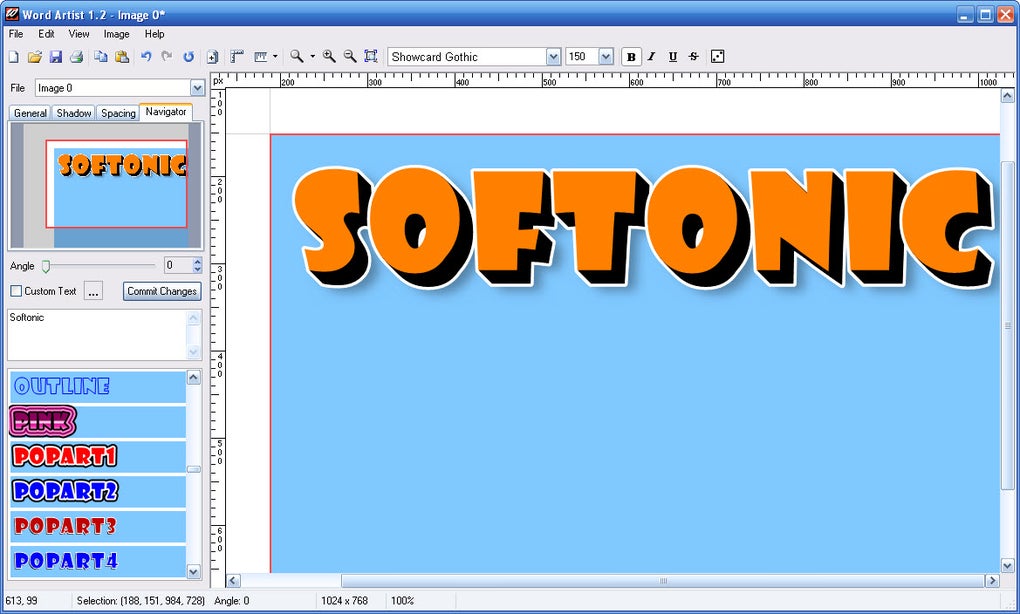This screenshot has width=1020, height=614.
Task: Switch to the Spacing tab
Action: (x=118, y=113)
